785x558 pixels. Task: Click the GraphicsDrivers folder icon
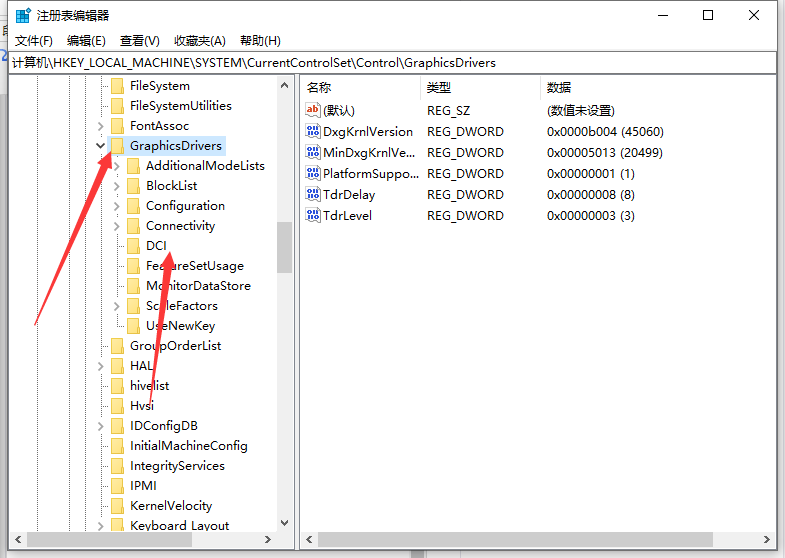[118, 146]
